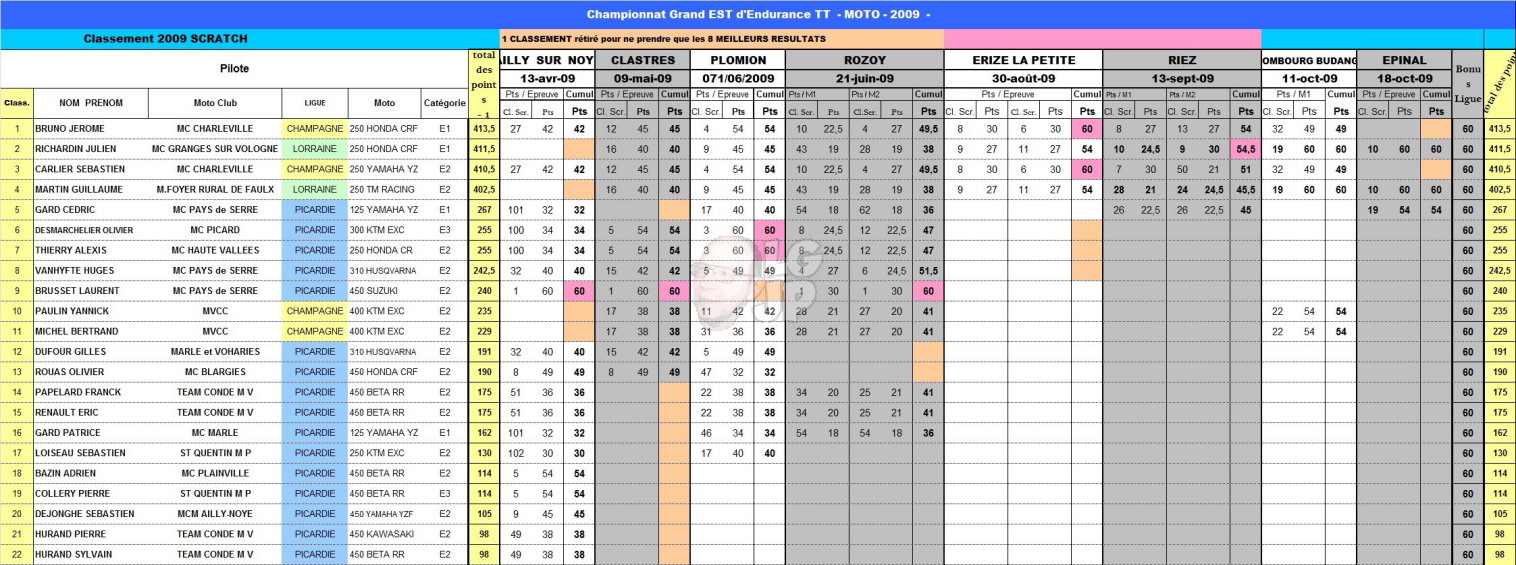This screenshot has height=565, width=1516.
Task: Select pilot name 'BAZIN ADRIEN'
Action: (67, 473)
